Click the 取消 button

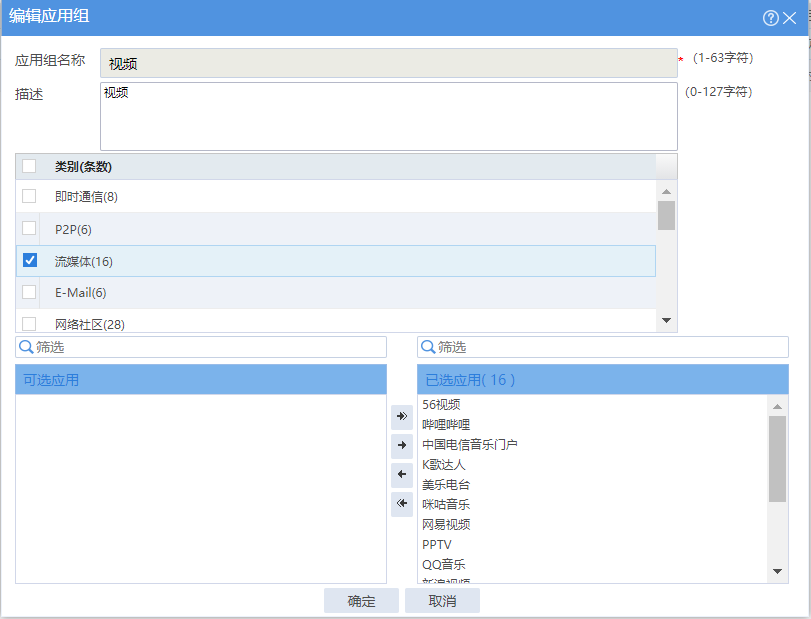pos(442,601)
